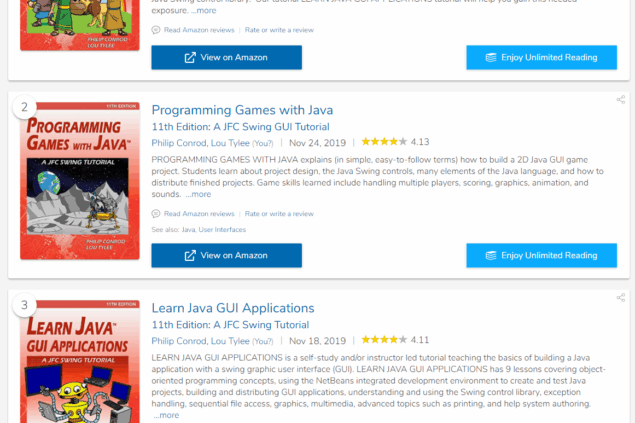This screenshot has height=423, width=635.
Task: Click the Learn Java GUI Applications cover image
Action: click(x=80, y=361)
